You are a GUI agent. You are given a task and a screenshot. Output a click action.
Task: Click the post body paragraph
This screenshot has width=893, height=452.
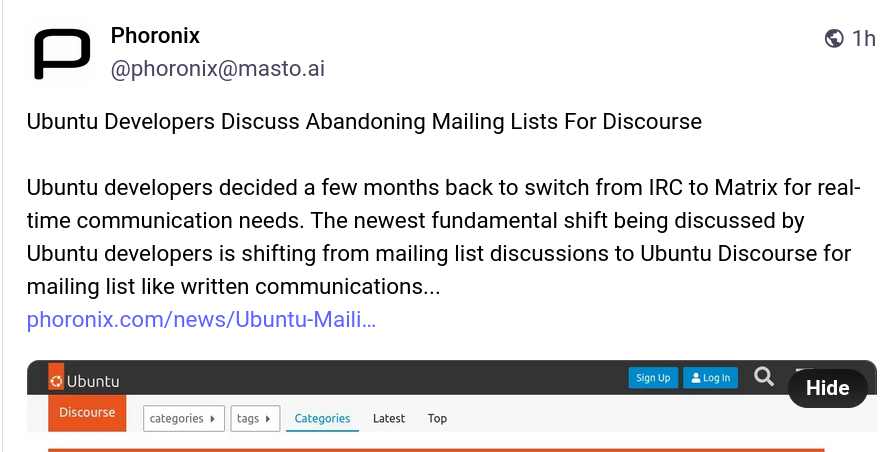tap(440, 238)
